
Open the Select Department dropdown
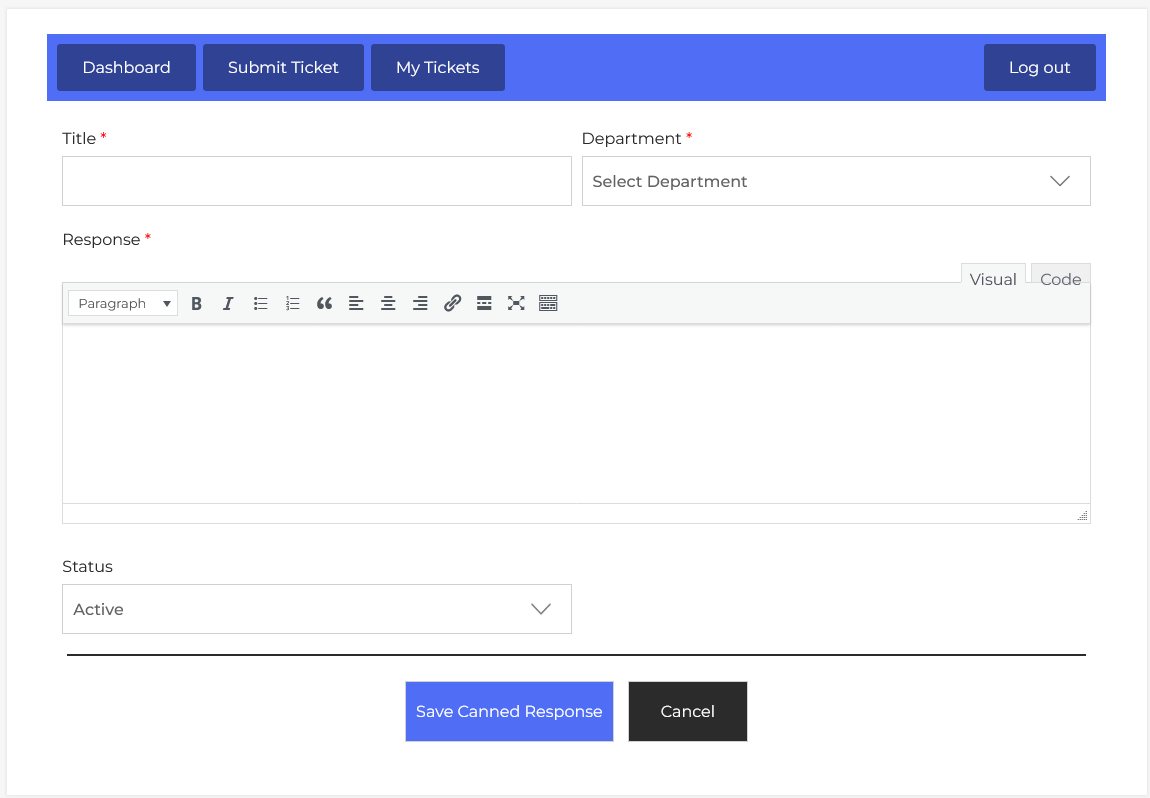(x=835, y=181)
